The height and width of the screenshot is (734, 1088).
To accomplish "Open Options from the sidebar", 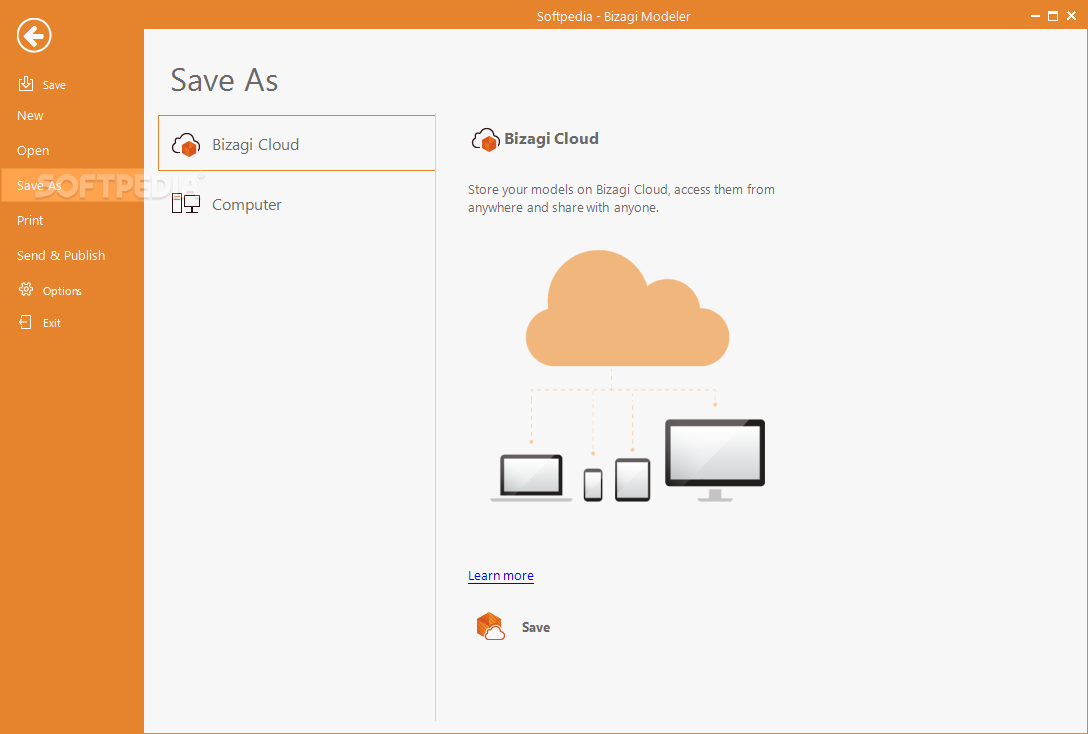I will [62, 291].
